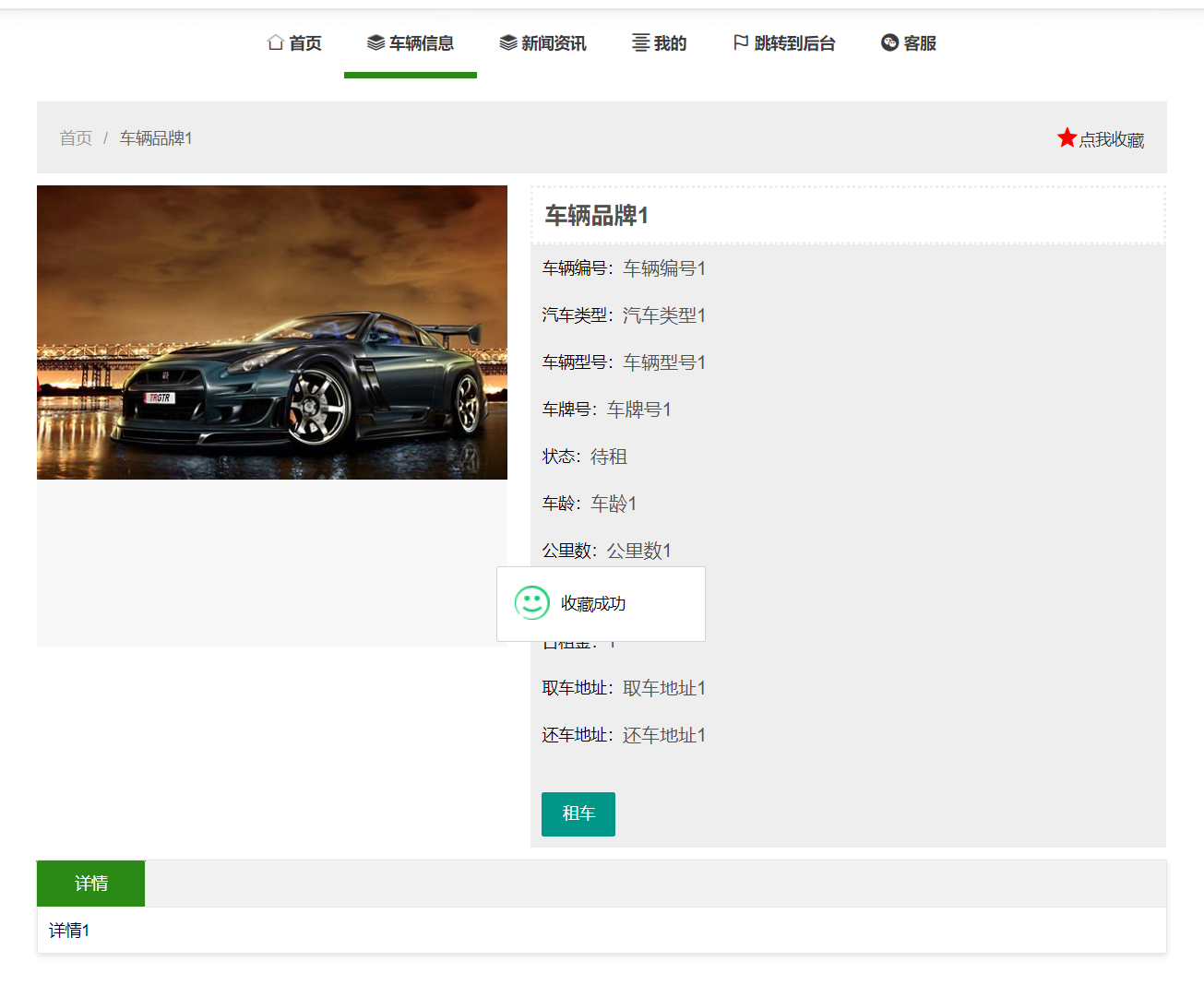
Task: Open the 客服 menu item
Action: tap(909, 43)
